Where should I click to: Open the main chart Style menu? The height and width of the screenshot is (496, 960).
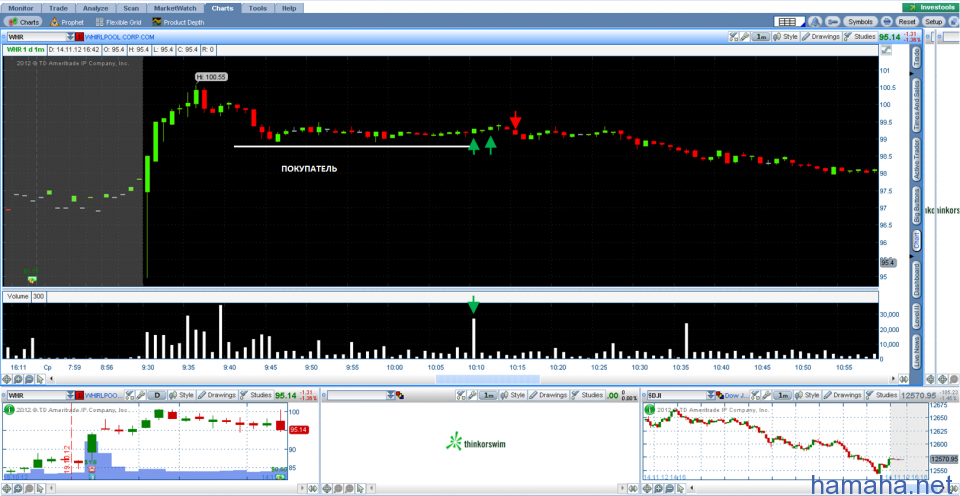click(x=786, y=37)
